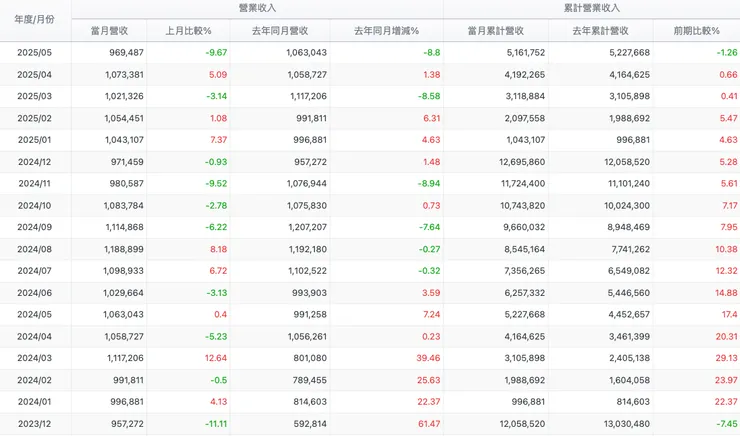Viewport: 740px width, 436px height.
Task: Click the 39.46 year-over-year percentage
Action: [x=429, y=358]
